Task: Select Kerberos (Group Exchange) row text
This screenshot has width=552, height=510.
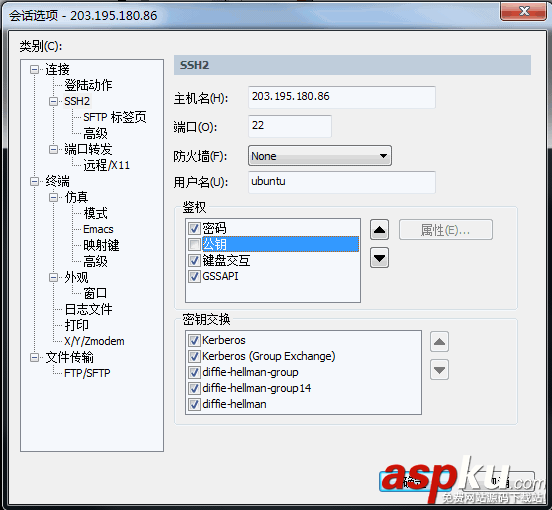Action: click(269, 356)
